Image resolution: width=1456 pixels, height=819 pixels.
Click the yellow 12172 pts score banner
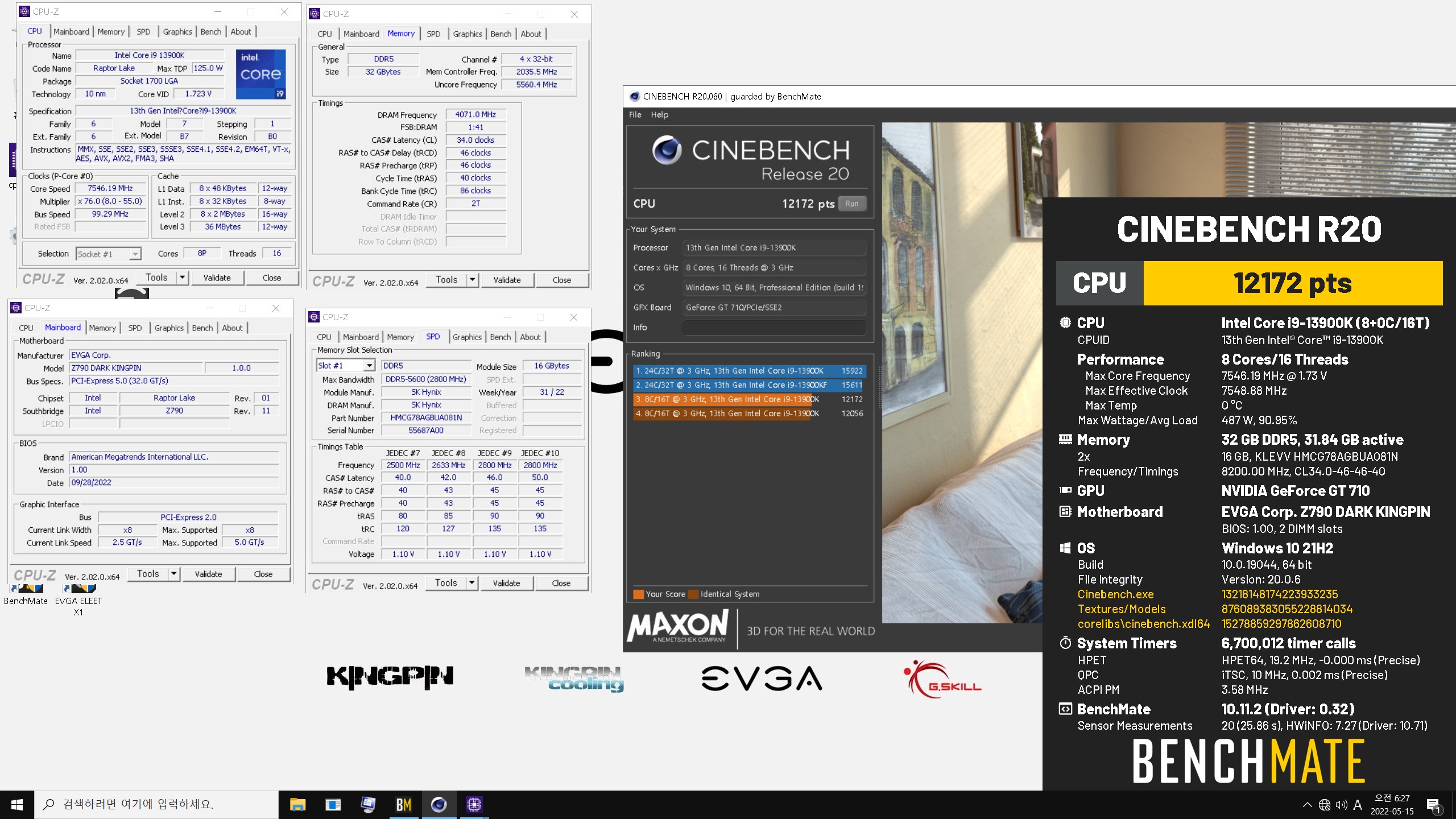click(1293, 283)
